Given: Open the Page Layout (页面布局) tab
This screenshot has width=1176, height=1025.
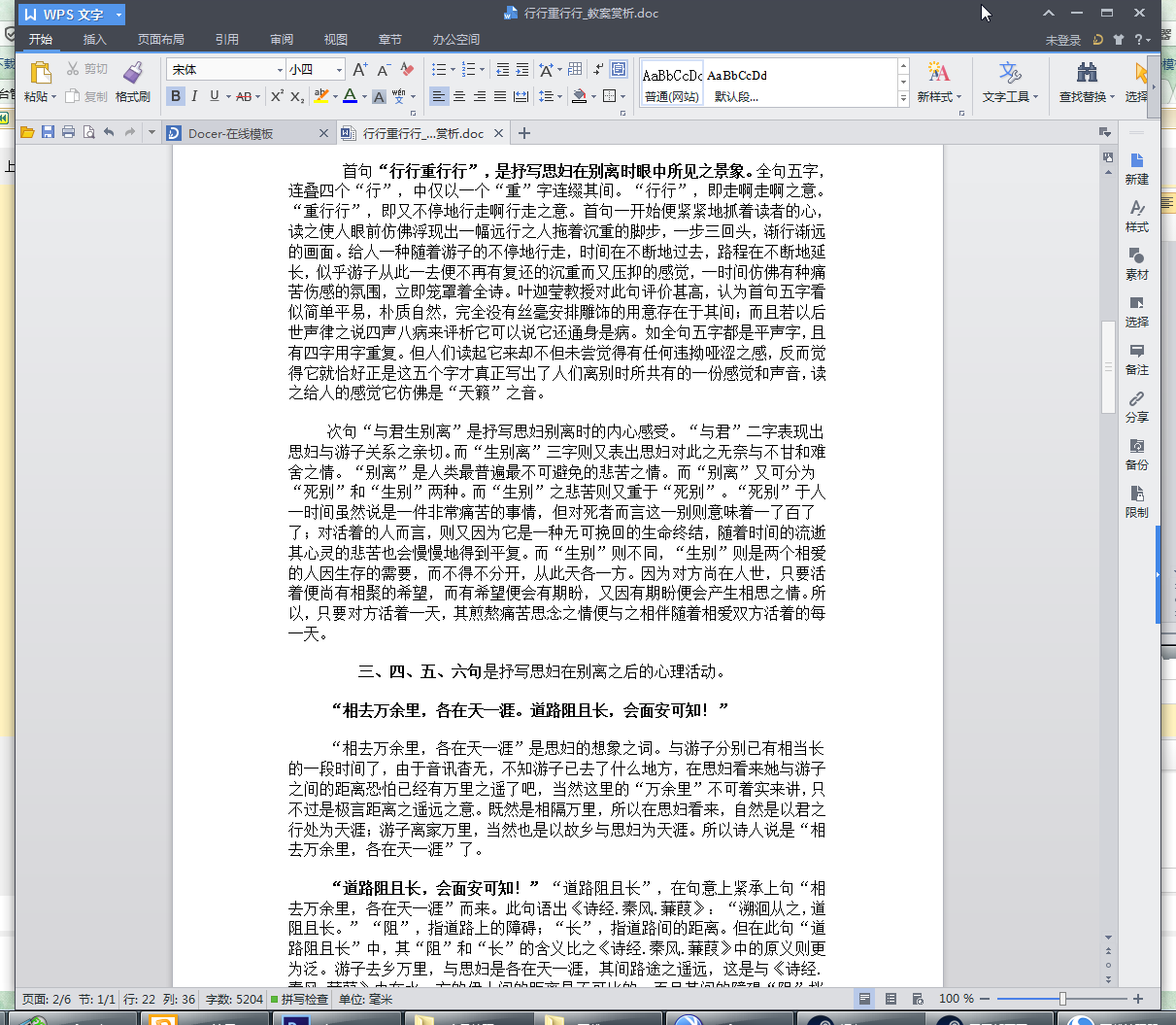Looking at the screenshot, I should (x=160, y=40).
